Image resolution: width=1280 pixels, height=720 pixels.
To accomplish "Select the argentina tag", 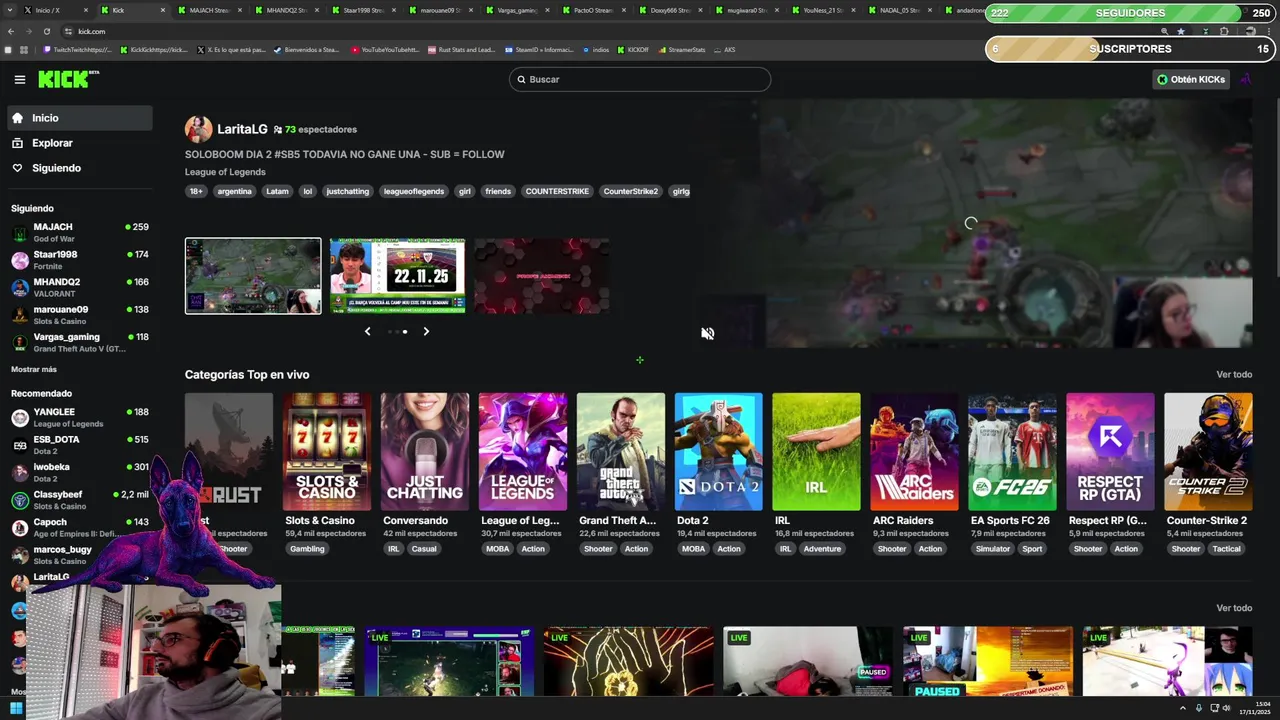I will point(234,191).
